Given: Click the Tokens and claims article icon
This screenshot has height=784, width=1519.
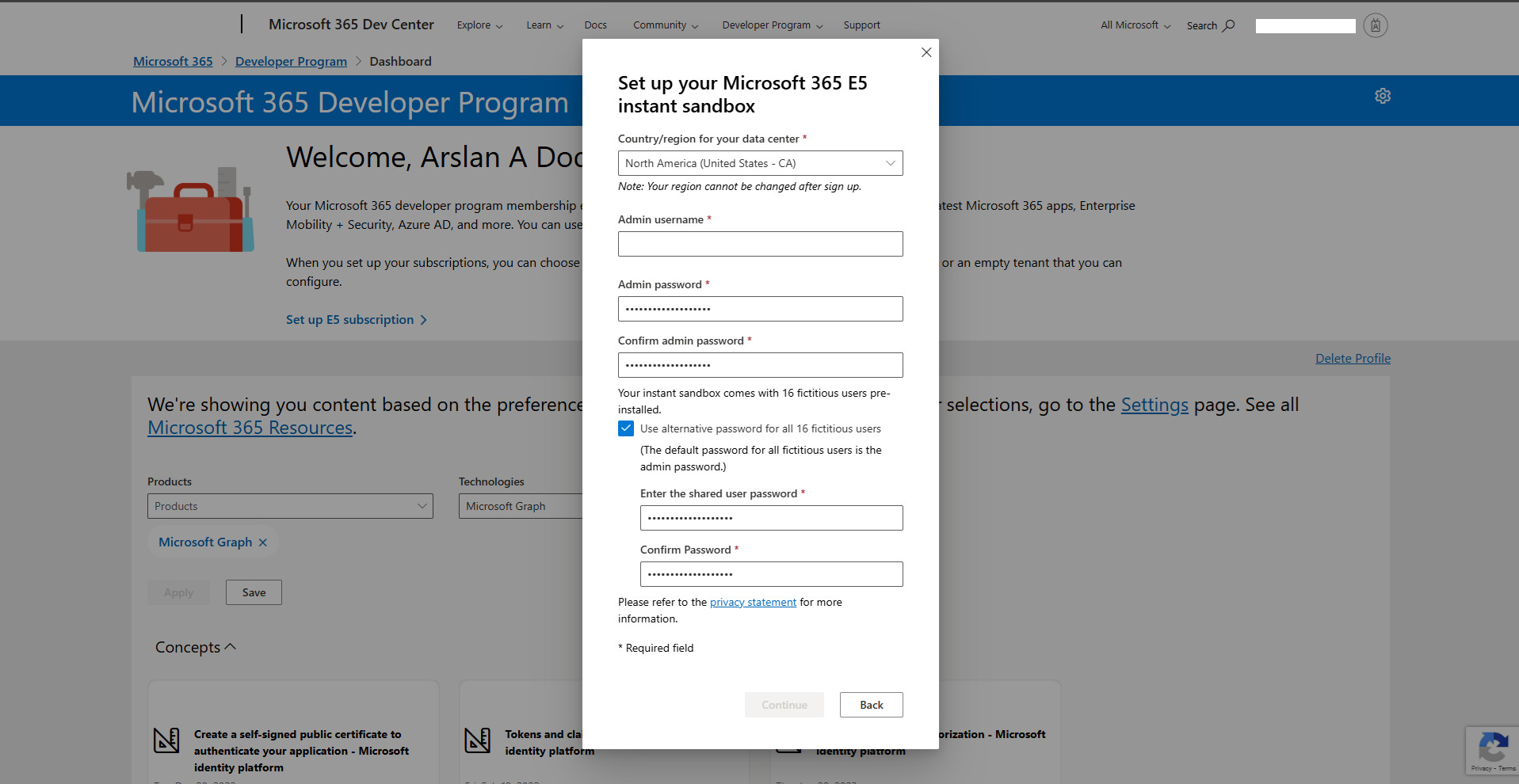Looking at the screenshot, I should point(478,740).
